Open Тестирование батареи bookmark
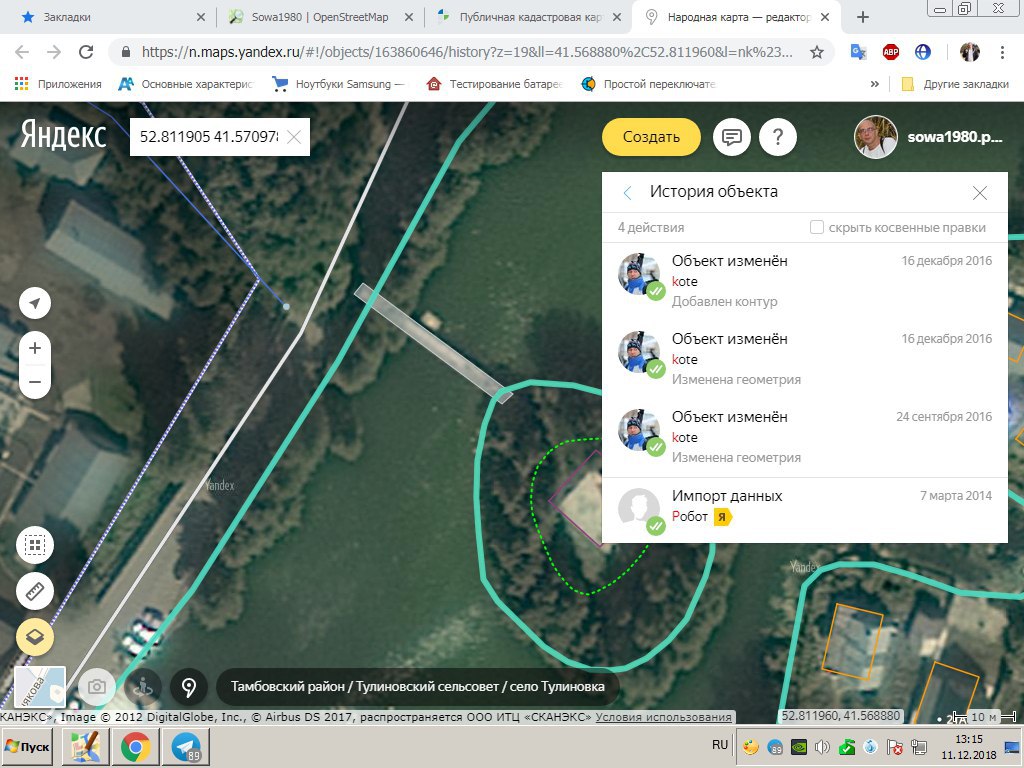This screenshot has width=1024, height=768. coord(494,84)
